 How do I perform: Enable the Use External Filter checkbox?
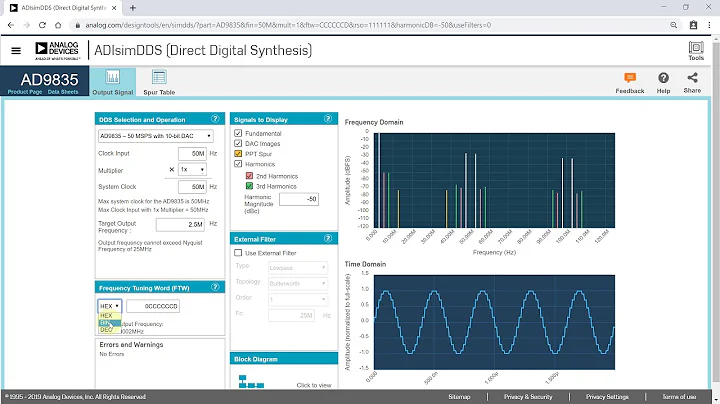[x=238, y=252]
